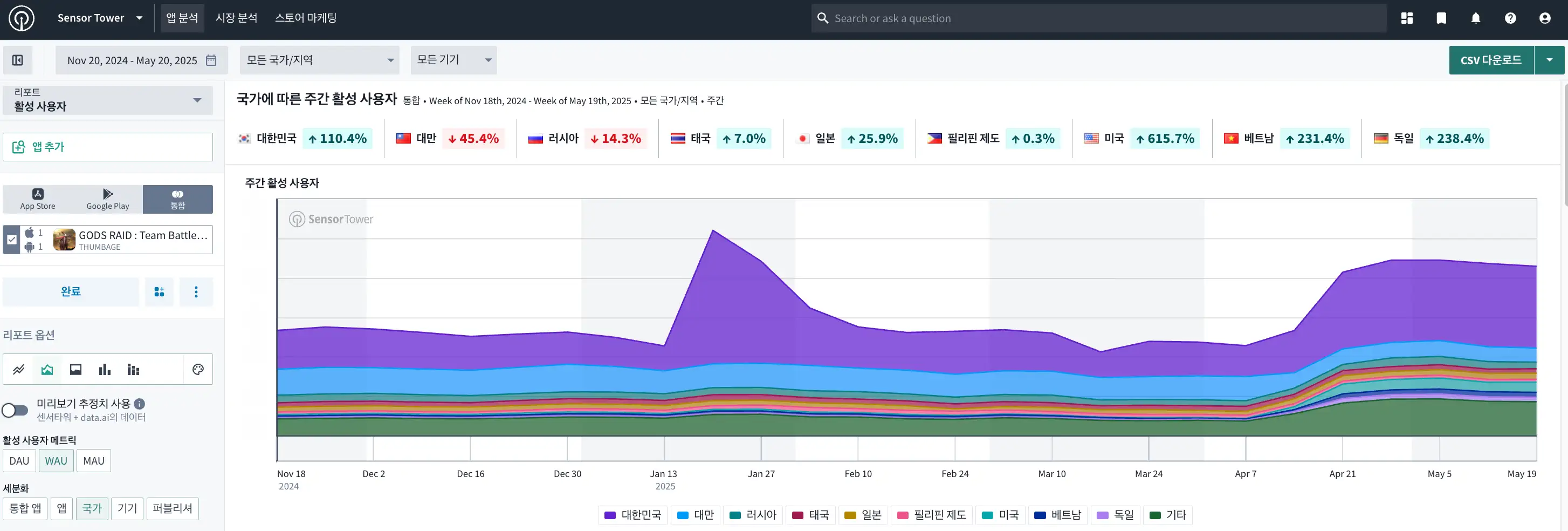Expand the 모든 국가/지역 dropdown
This screenshot has height=531, width=1568.
[320, 60]
